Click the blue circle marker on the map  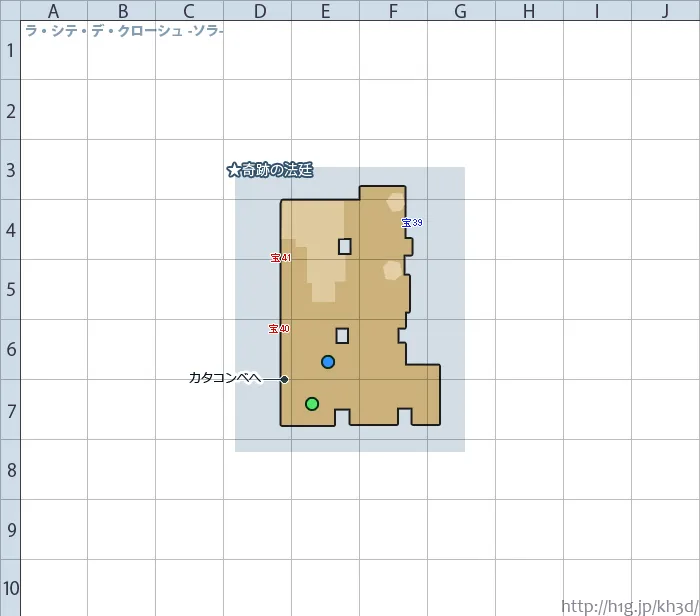[x=328, y=362]
